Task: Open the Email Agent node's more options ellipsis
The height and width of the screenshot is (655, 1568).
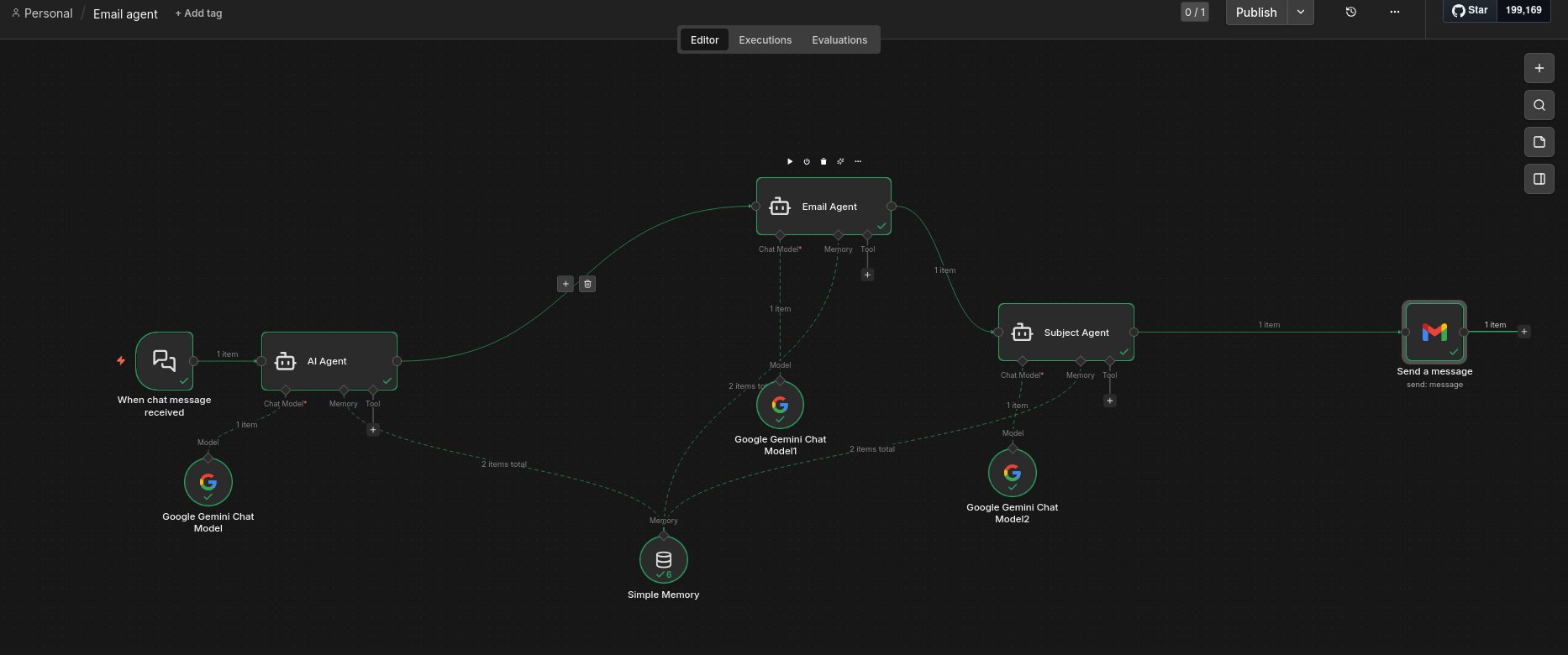Action: coord(858,161)
